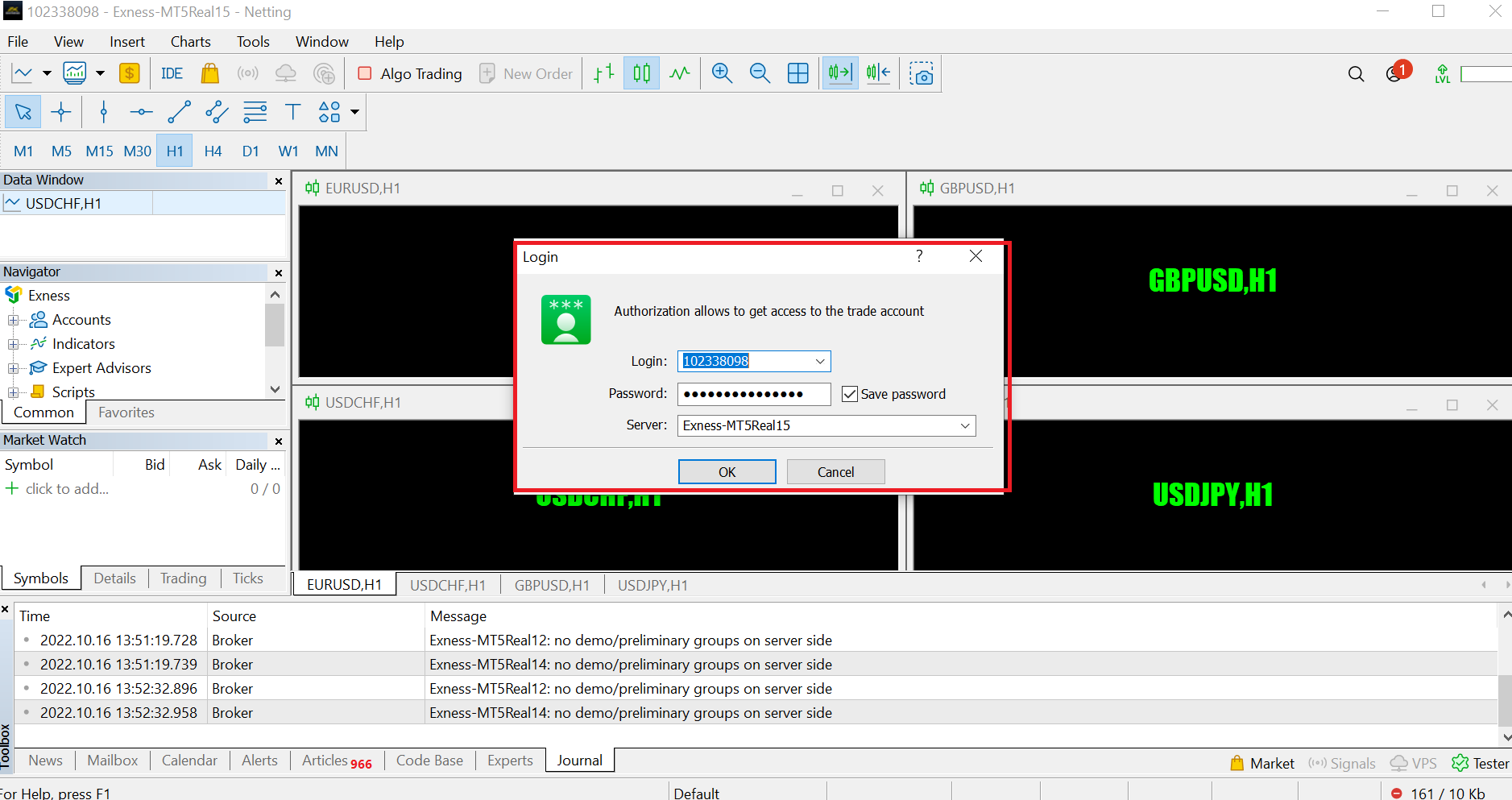Screen dimensions: 1512x800
Task: Draw a vertical line tool
Action: pos(103,112)
